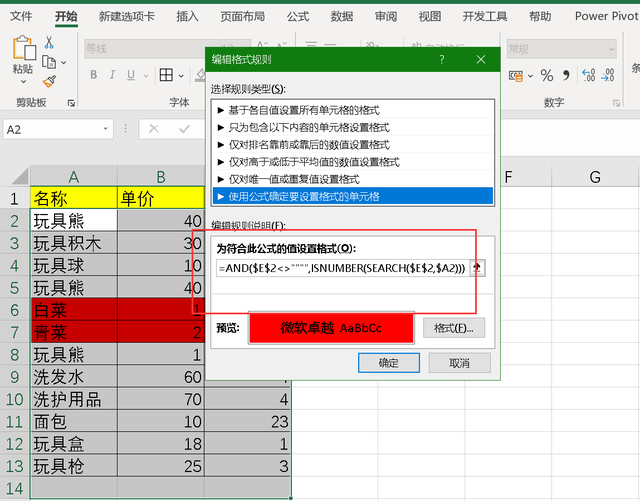Click the yellow header cell 名称

tap(73, 198)
